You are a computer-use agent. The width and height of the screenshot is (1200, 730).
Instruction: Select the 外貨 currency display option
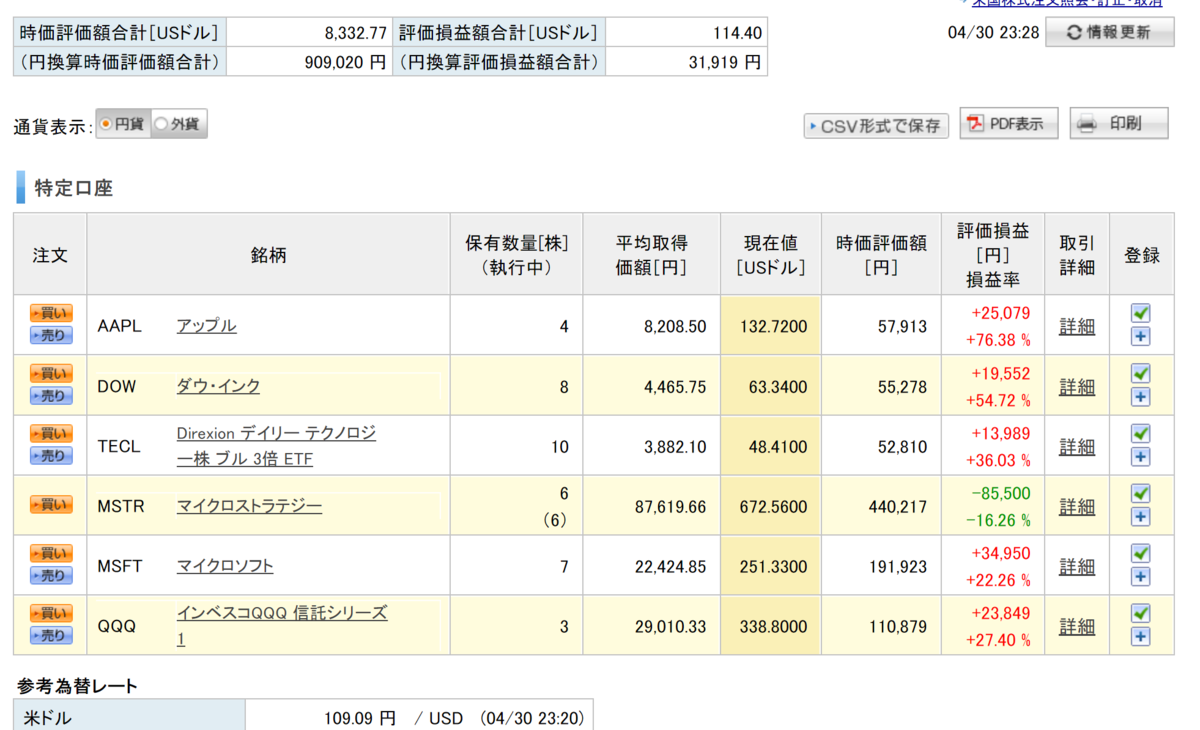pyautogui.click(x=178, y=124)
